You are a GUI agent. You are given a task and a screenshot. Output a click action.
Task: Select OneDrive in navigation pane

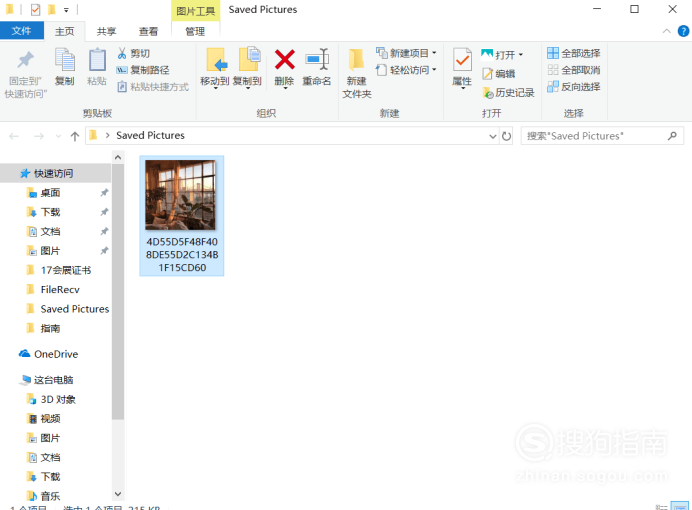pyautogui.click(x=56, y=354)
